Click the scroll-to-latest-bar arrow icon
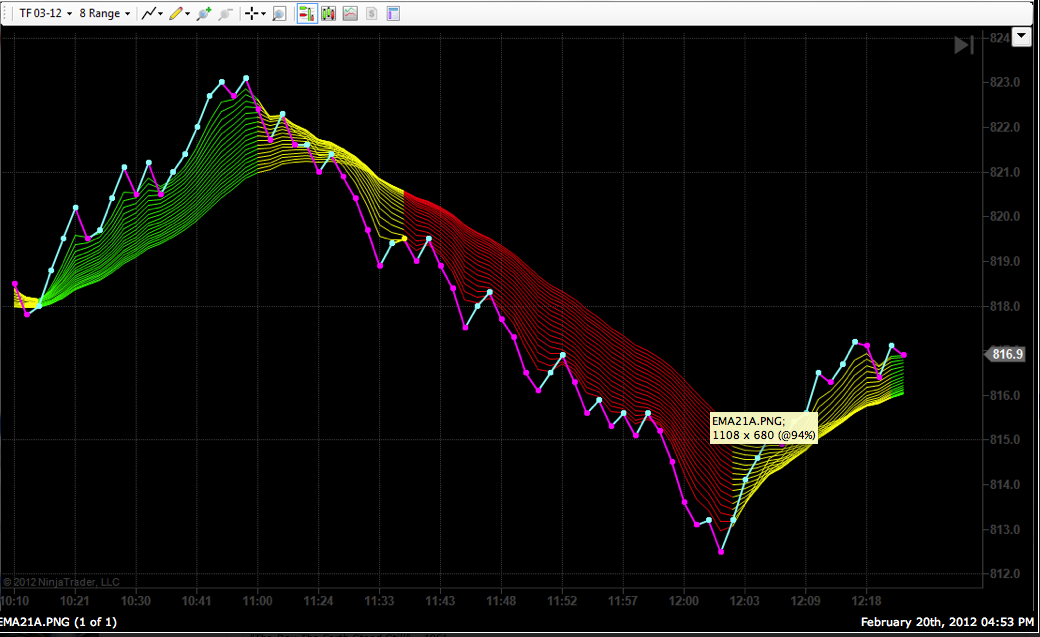Image resolution: width=1040 pixels, height=637 pixels. point(964,44)
